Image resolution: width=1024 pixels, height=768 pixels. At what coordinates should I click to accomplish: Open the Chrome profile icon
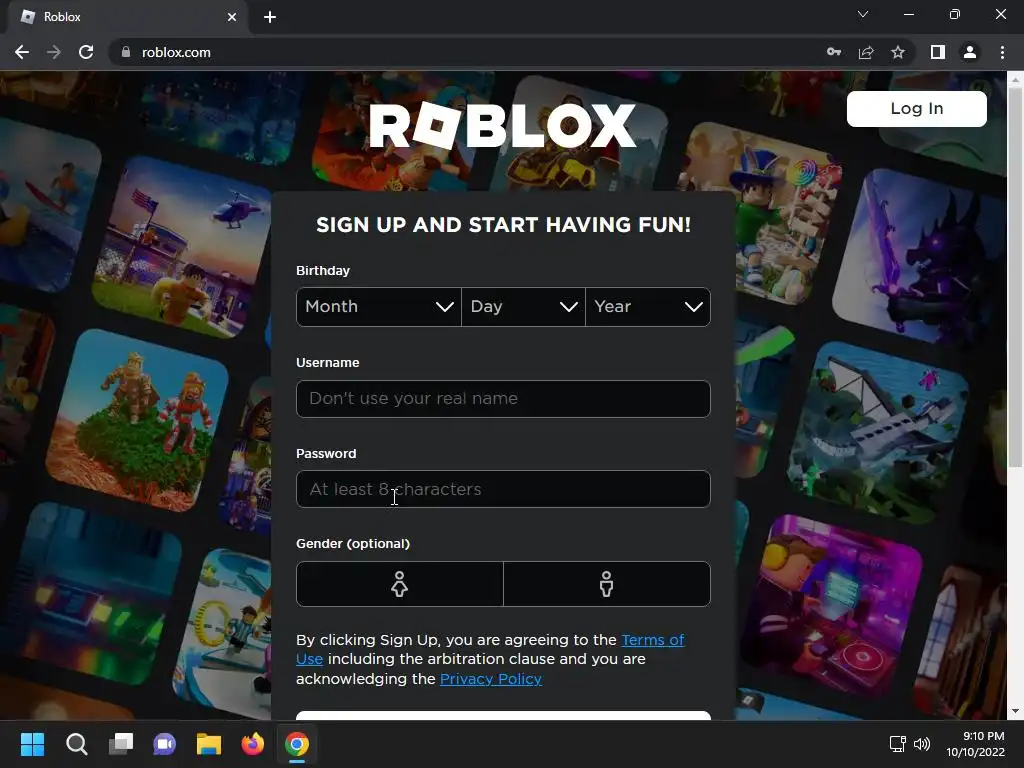[x=970, y=52]
